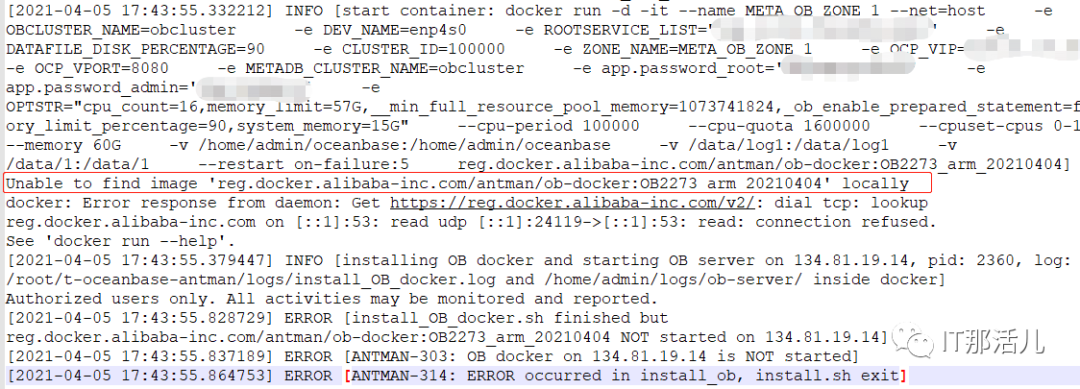Click the '--restart on-failure:5' option text

click(304, 165)
